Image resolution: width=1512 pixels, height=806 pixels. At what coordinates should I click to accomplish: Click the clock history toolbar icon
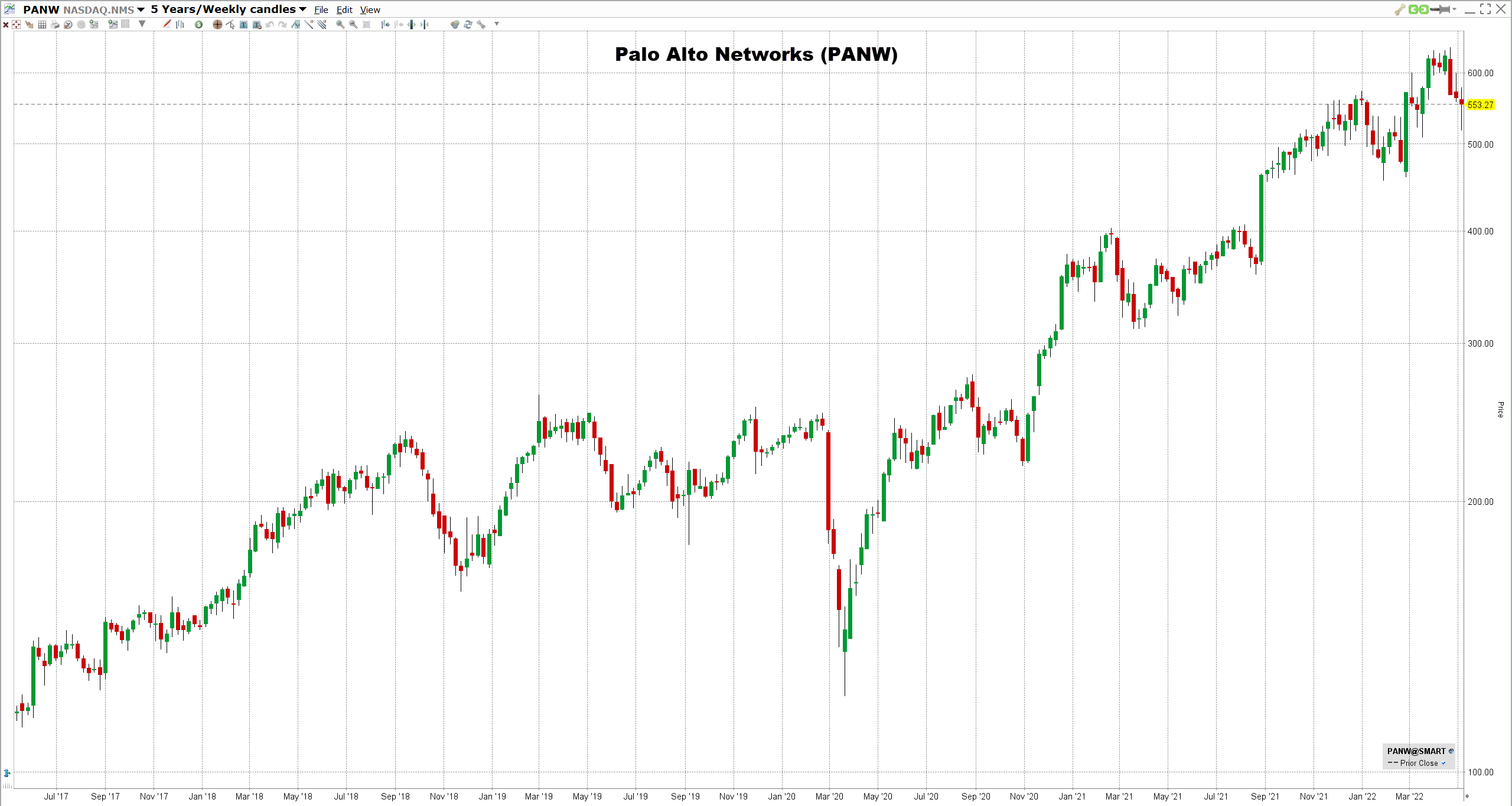click(x=68, y=24)
